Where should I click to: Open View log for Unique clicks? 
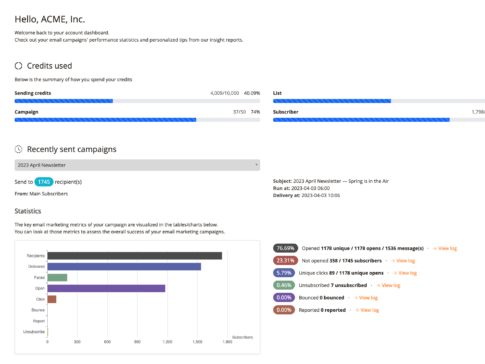click(x=405, y=273)
